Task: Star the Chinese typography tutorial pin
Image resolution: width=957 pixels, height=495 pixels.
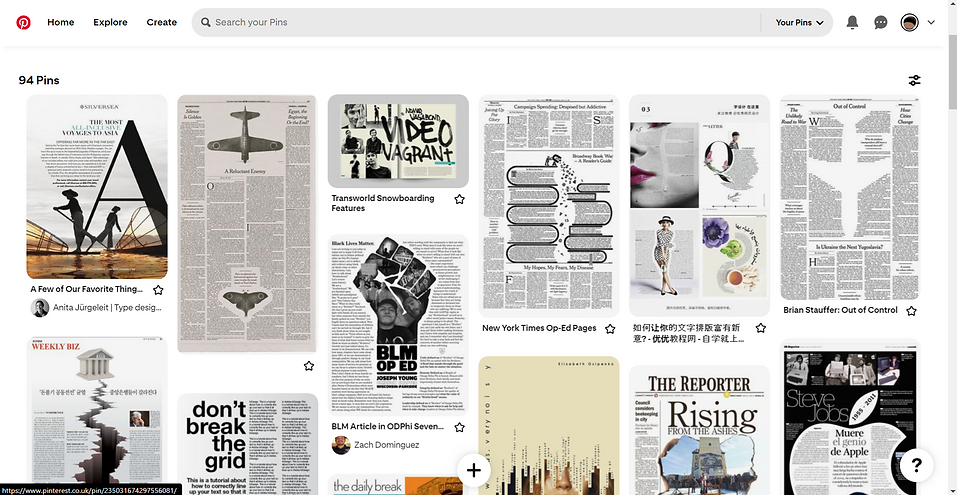Action: pyautogui.click(x=760, y=328)
